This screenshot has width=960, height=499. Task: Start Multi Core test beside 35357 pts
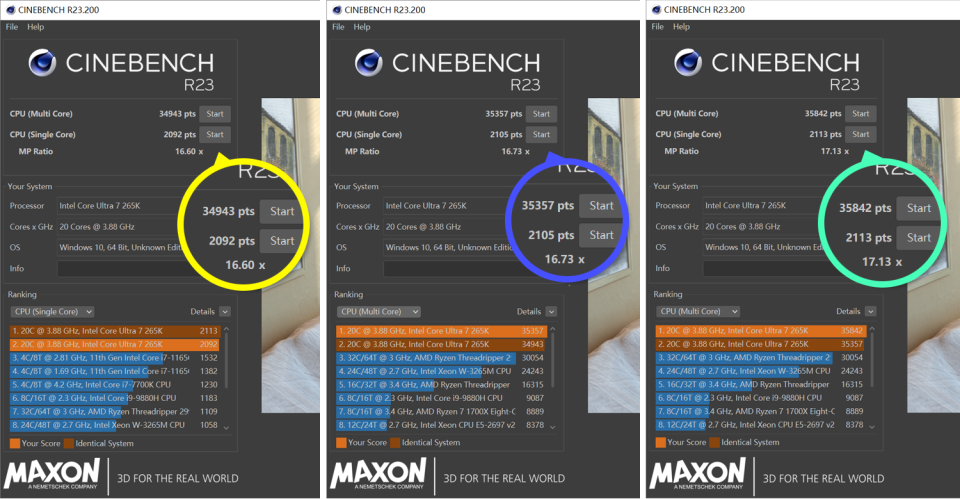[x=541, y=114]
